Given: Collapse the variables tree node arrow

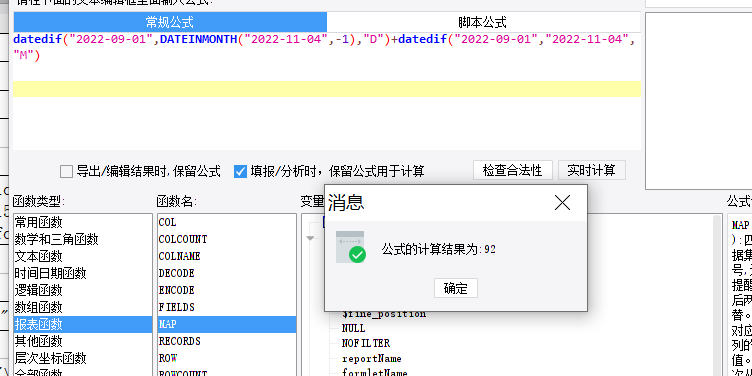Looking at the screenshot, I should click(x=311, y=238).
